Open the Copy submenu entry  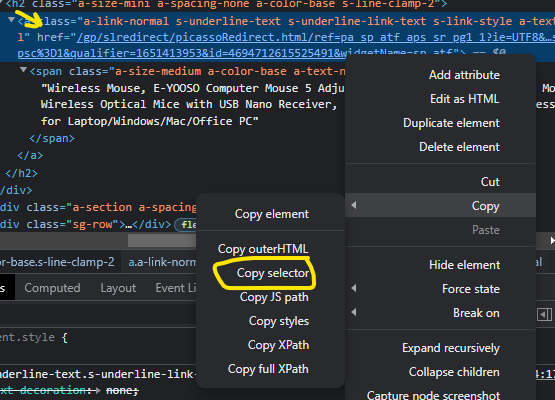440,205
